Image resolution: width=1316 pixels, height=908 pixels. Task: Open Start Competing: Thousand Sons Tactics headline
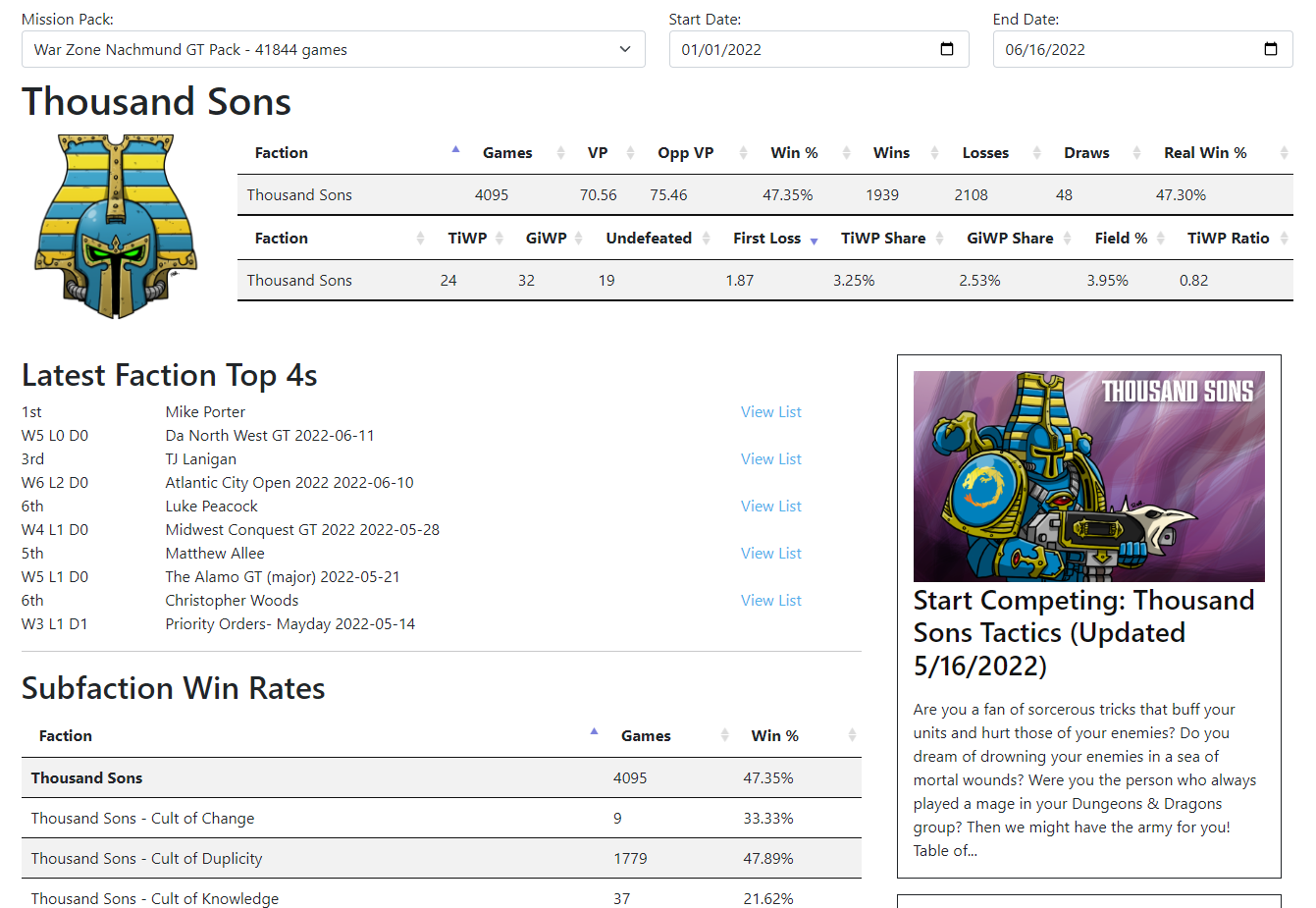tap(1083, 633)
